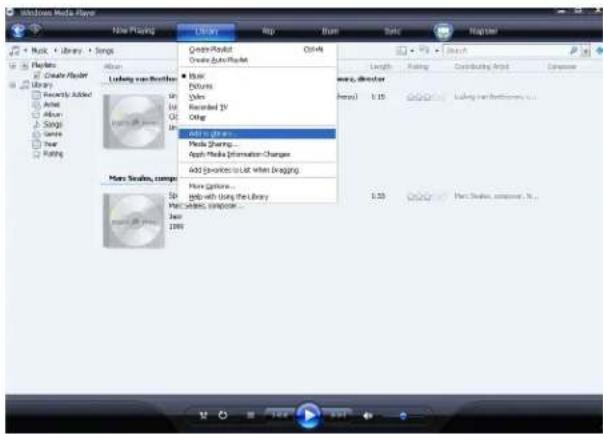603x434 pixels.
Task: Sort by the Rating column header
Action: 418,67
